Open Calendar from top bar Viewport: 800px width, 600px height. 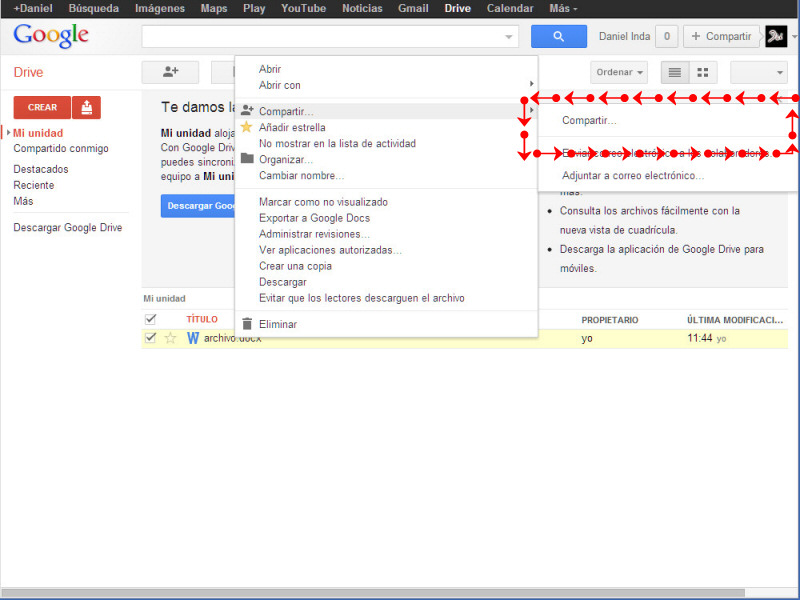tap(510, 9)
